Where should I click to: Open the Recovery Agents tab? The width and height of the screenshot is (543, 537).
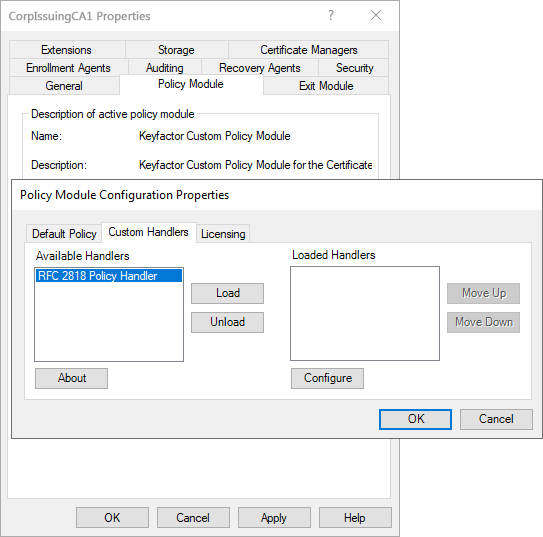(x=260, y=68)
